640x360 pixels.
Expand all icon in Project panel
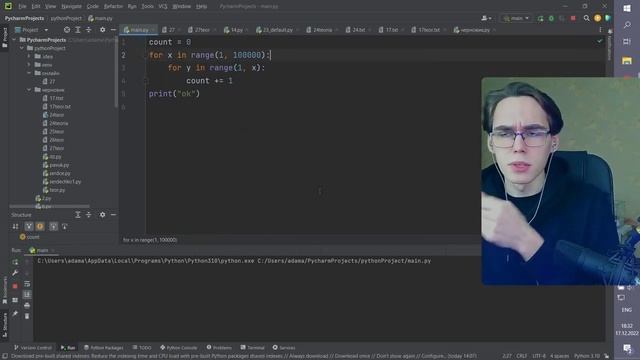pos(78,30)
